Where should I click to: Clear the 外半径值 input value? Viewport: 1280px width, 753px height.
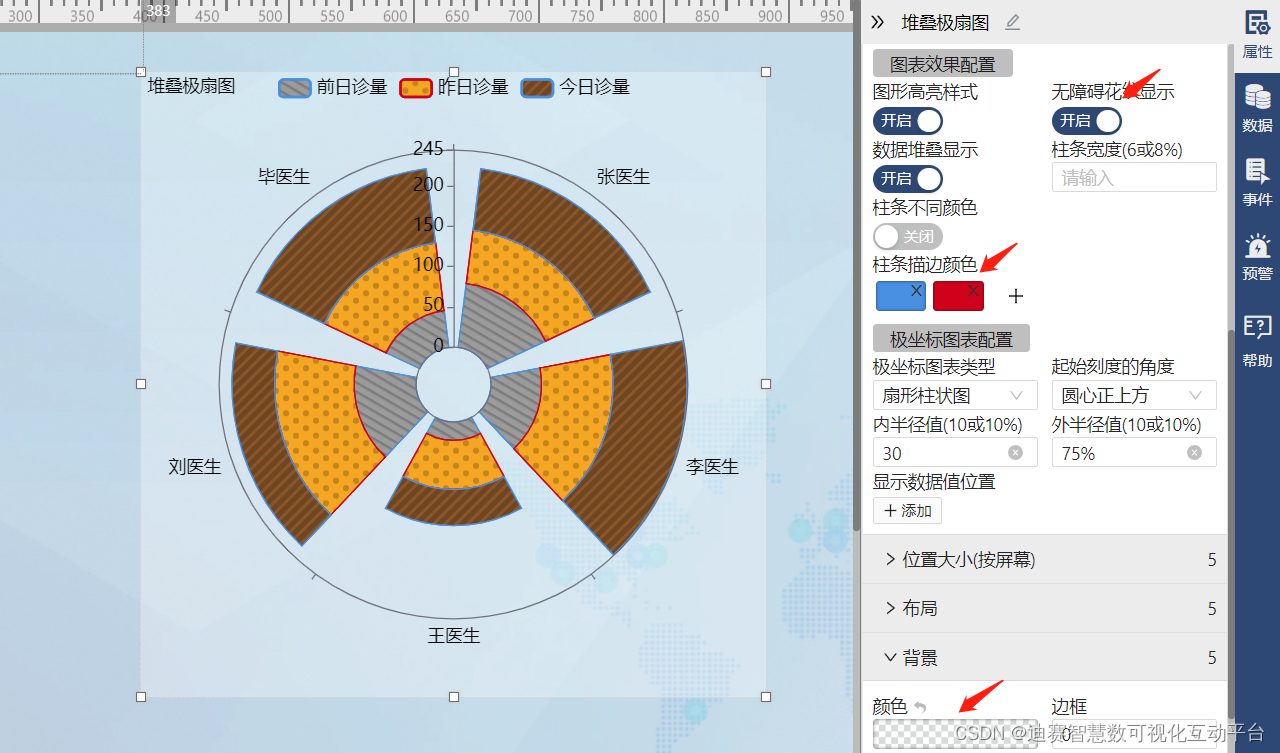tap(1194, 453)
